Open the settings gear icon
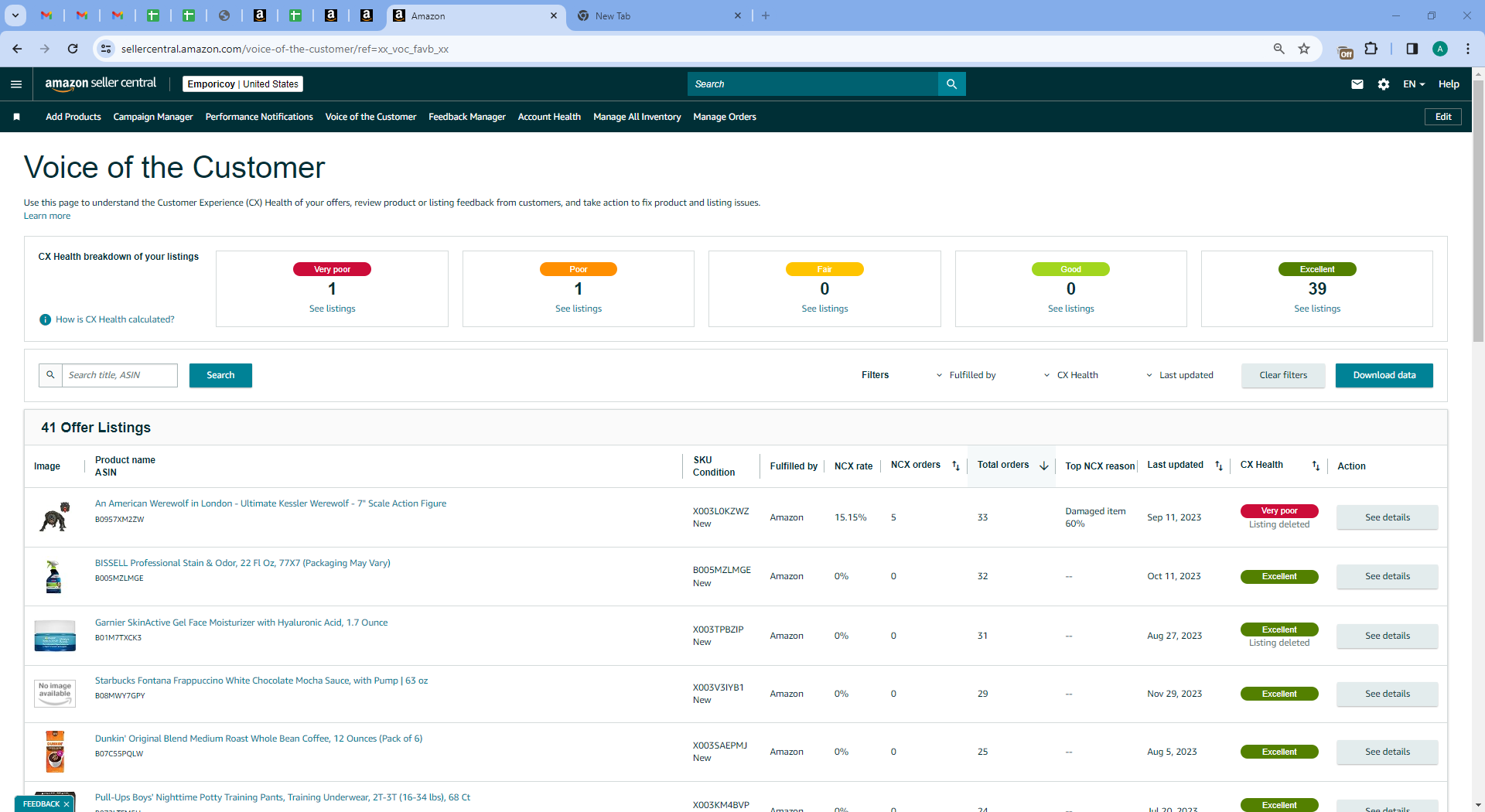Image resolution: width=1485 pixels, height=812 pixels. [x=1384, y=84]
